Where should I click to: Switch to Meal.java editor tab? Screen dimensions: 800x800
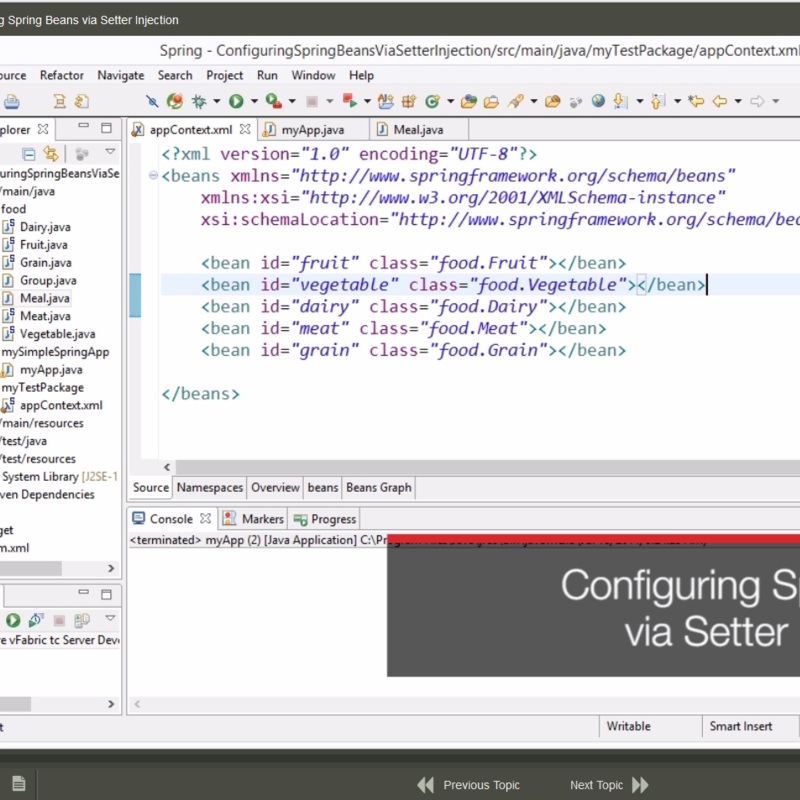click(418, 130)
